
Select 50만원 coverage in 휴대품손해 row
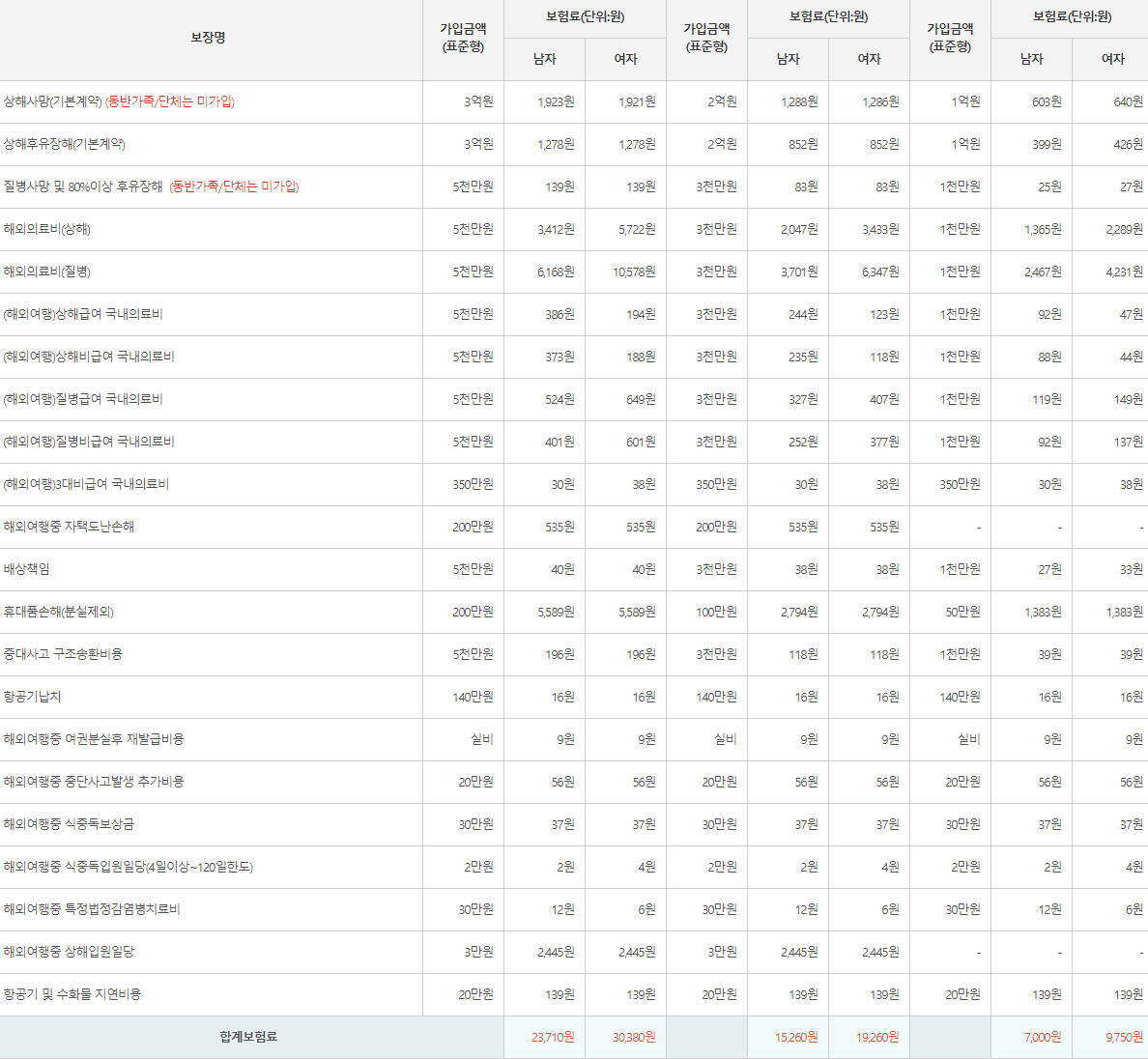[962, 611]
